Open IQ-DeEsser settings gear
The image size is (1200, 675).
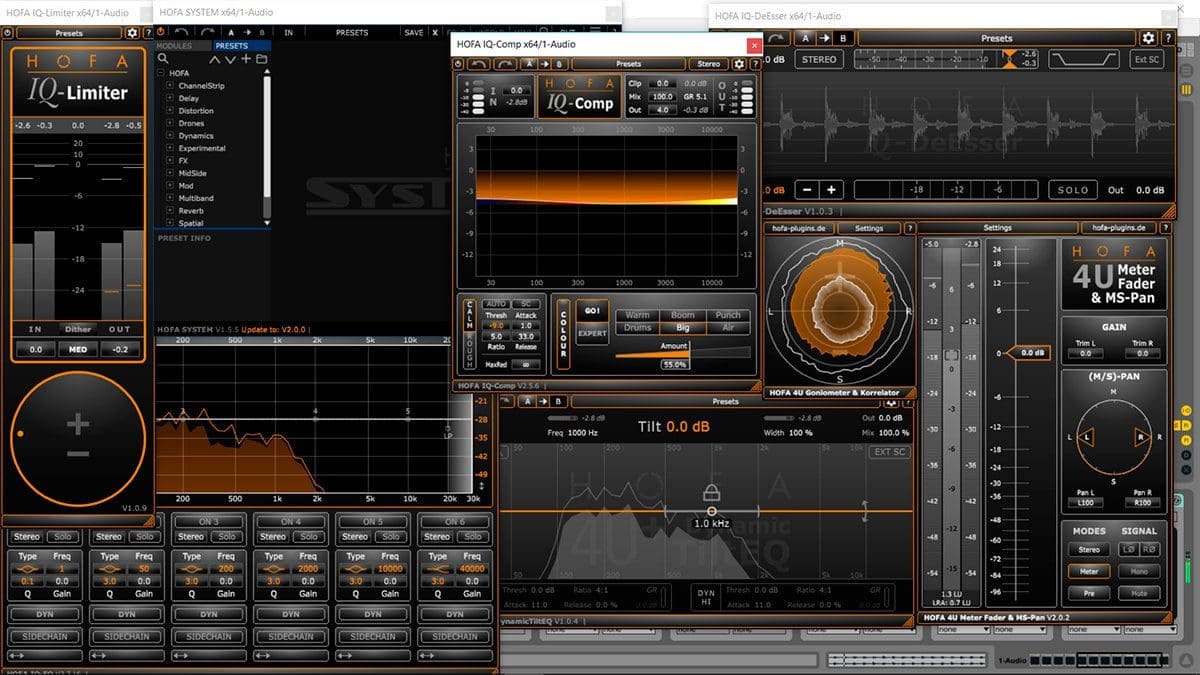pos(1149,38)
